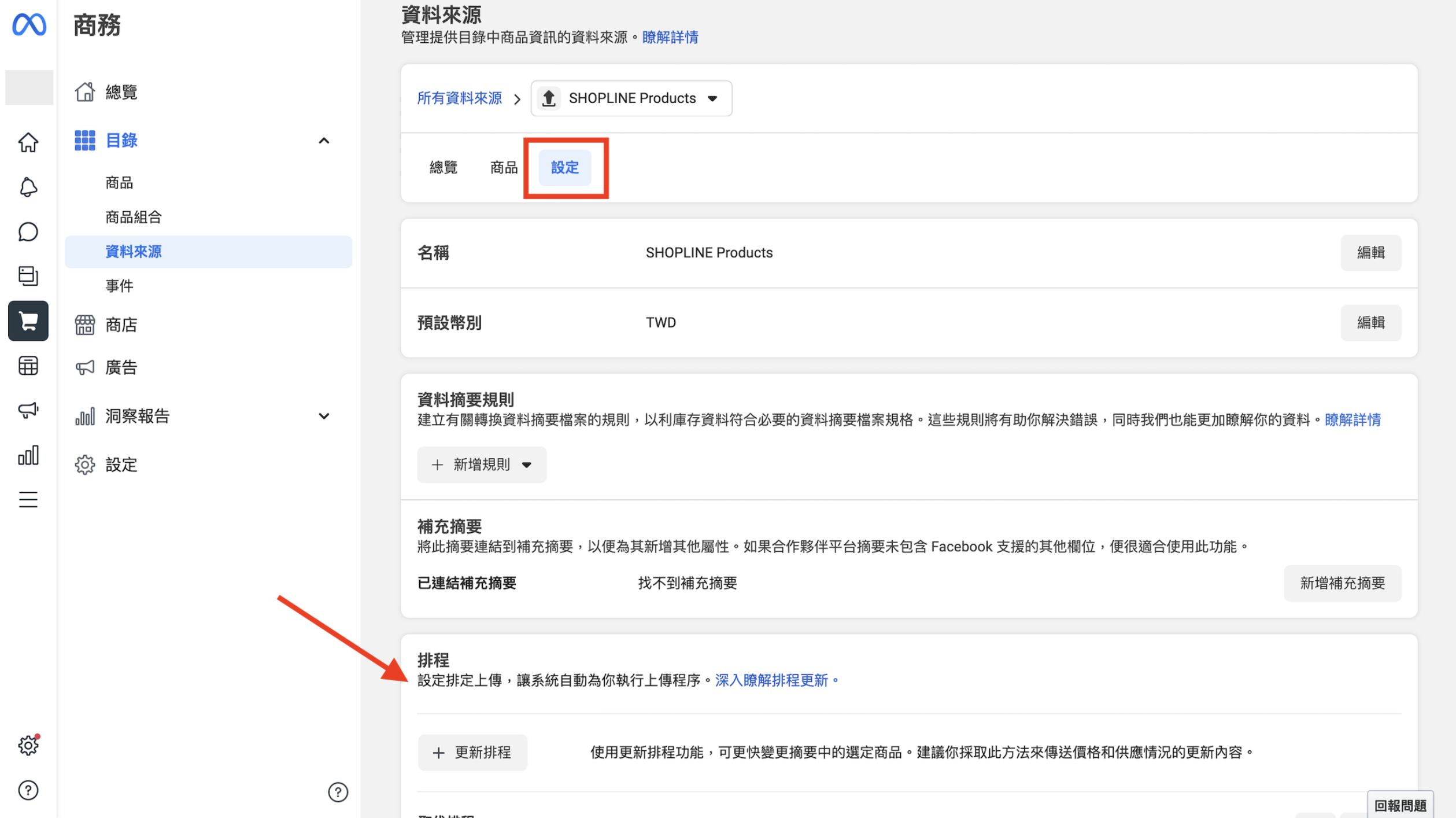Go to 所有資料來源 breadcrumb link
The width and height of the screenshot is (1456, 818).
click(x=459, y=98)
